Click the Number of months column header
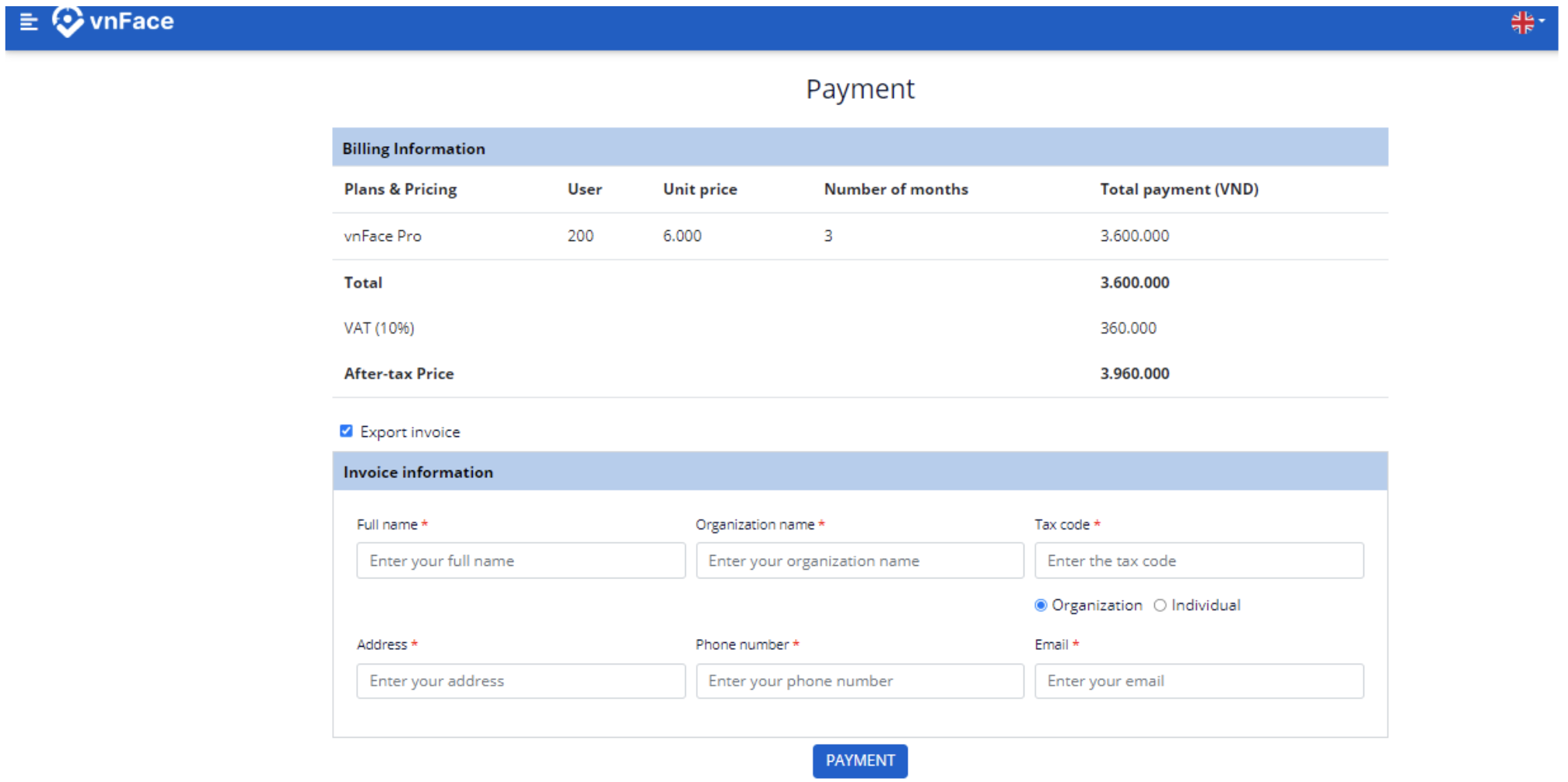 896,190
